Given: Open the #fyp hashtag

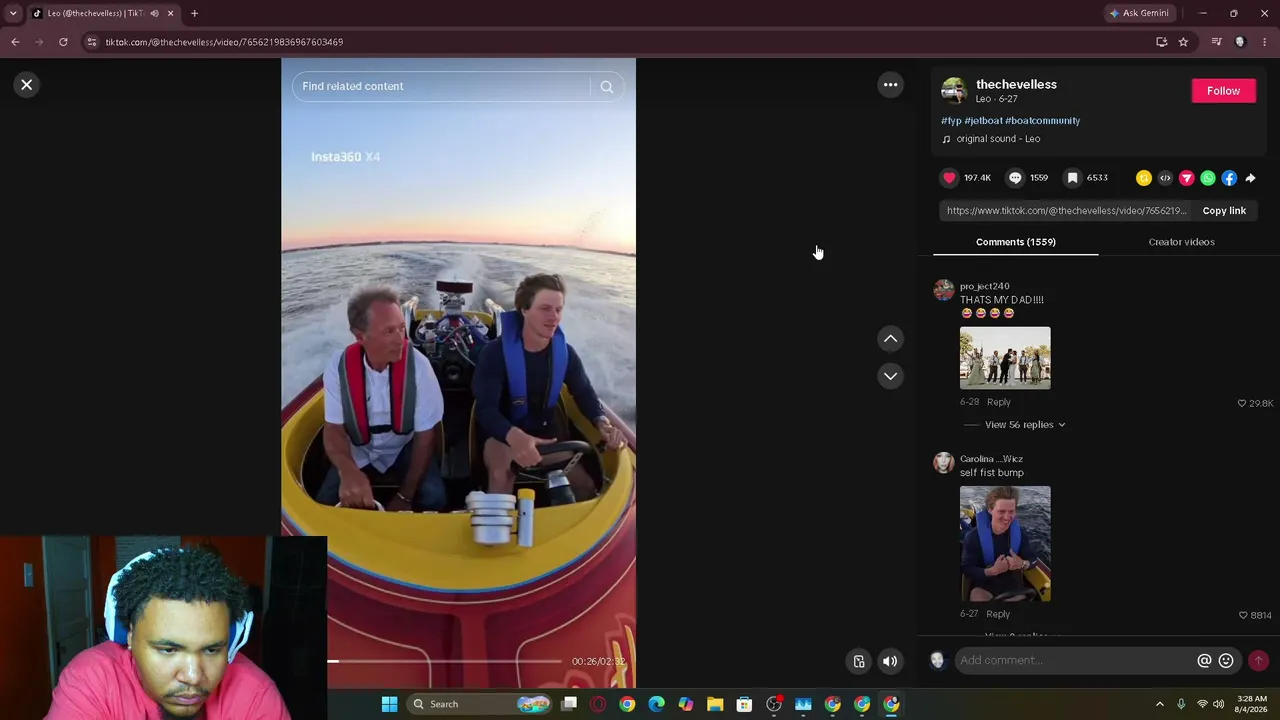Looking at the screenshot, I should [951, 121].
